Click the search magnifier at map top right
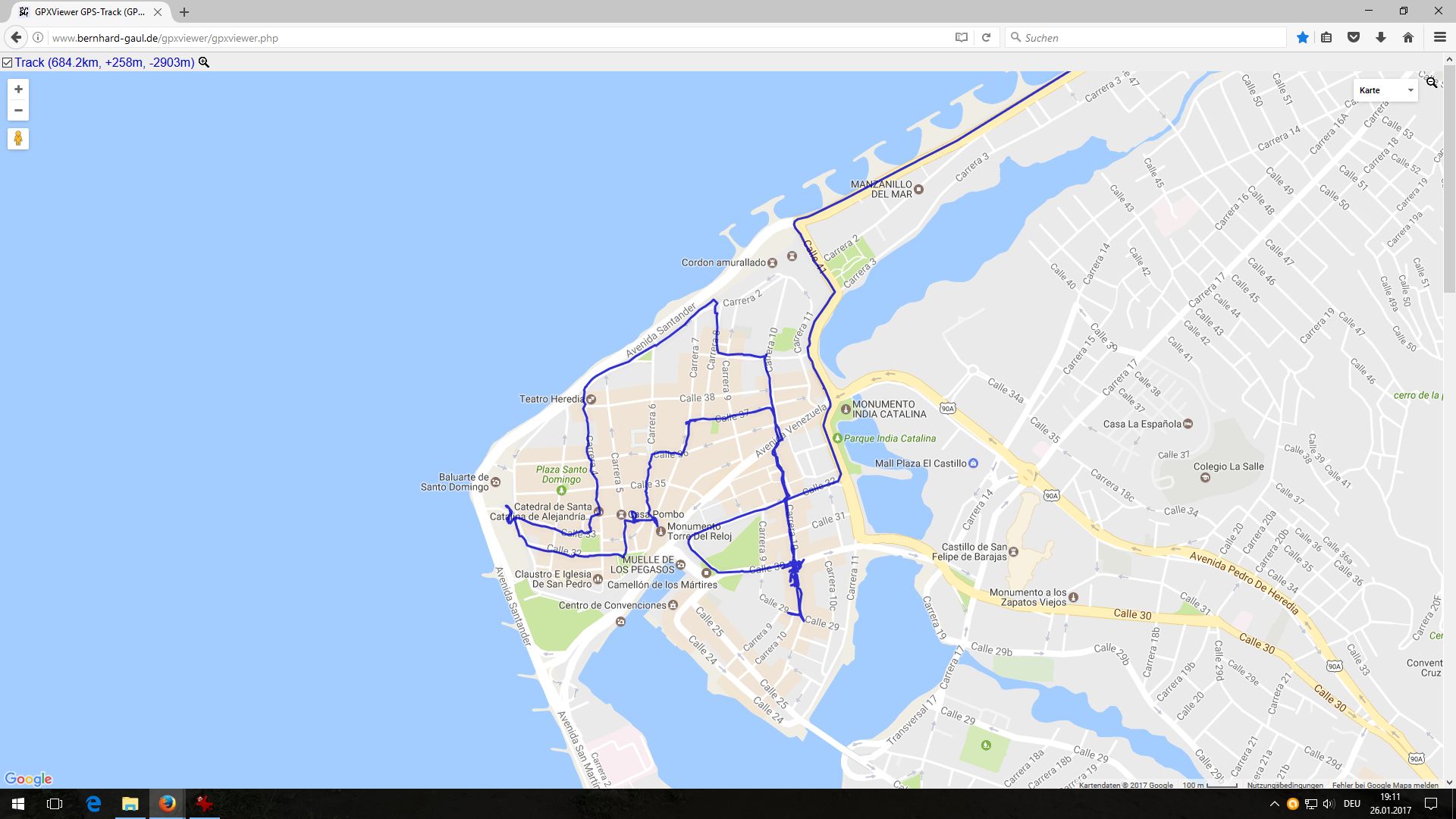Viewport: 1456px width, 819px height. coord(1431,82)
